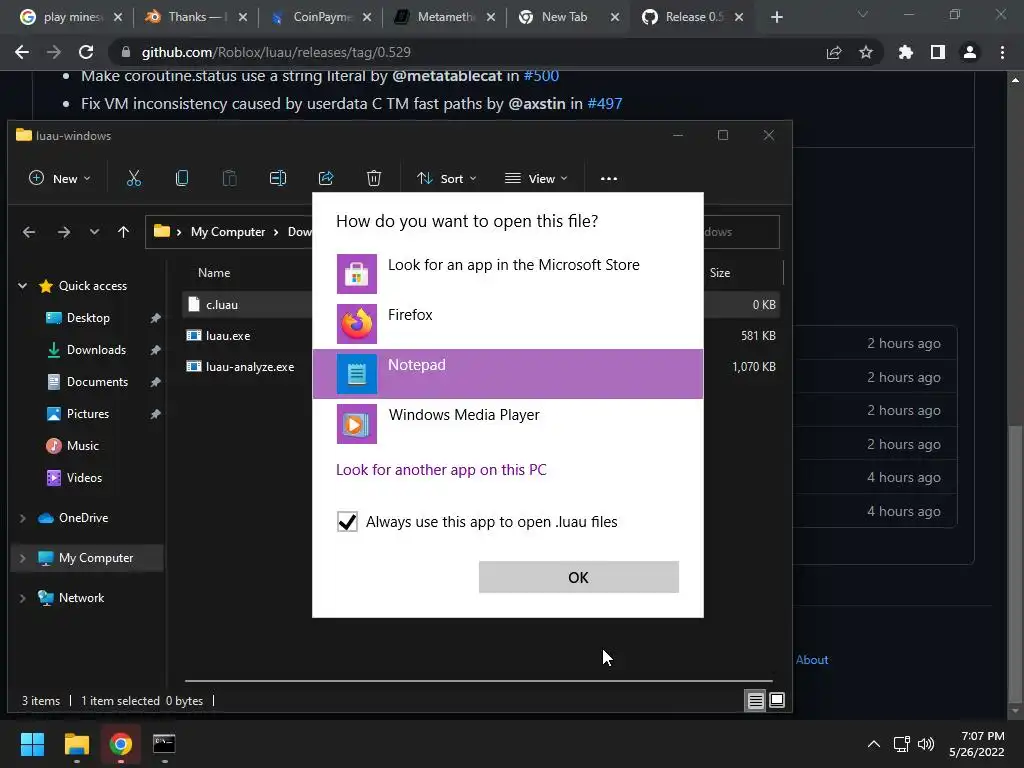Screen dimensions: 1024x768
Task: Go back in File Explorer navigation
Action: (29, 232)
